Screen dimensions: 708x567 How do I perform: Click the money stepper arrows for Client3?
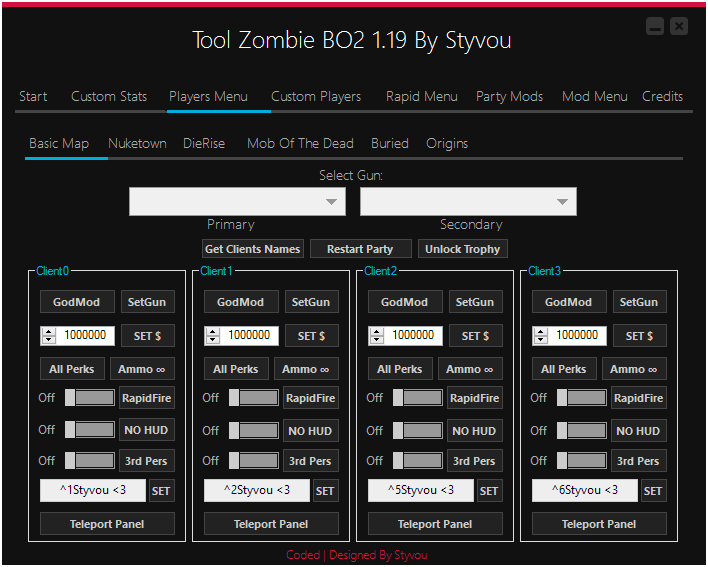point(540,335)
